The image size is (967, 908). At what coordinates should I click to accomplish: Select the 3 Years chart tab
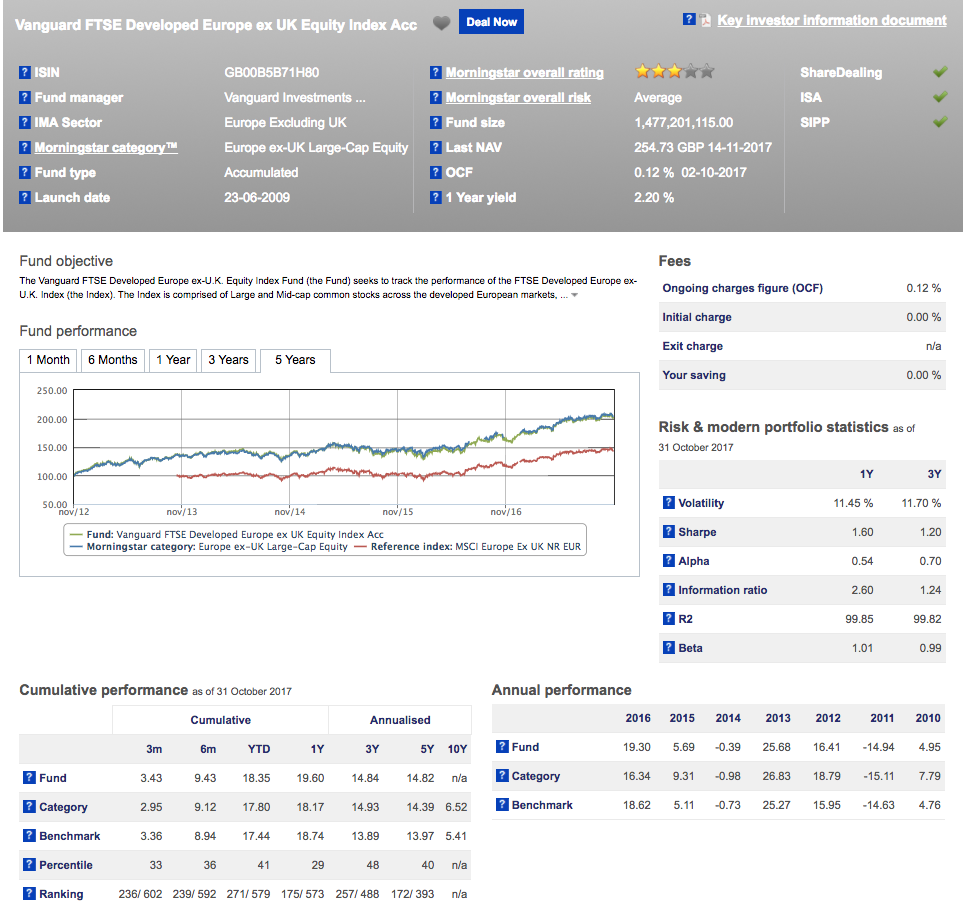click(x=228, y=360)
